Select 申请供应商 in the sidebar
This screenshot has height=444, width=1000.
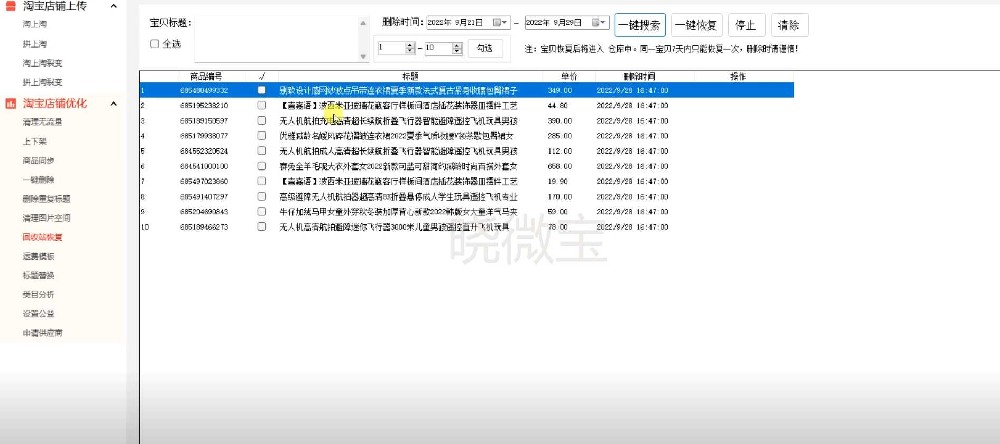[42, 332]
